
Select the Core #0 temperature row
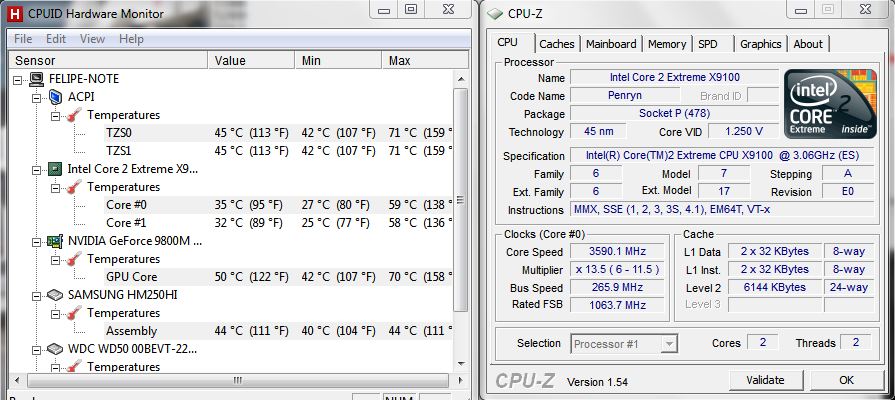tap(279, 205)
